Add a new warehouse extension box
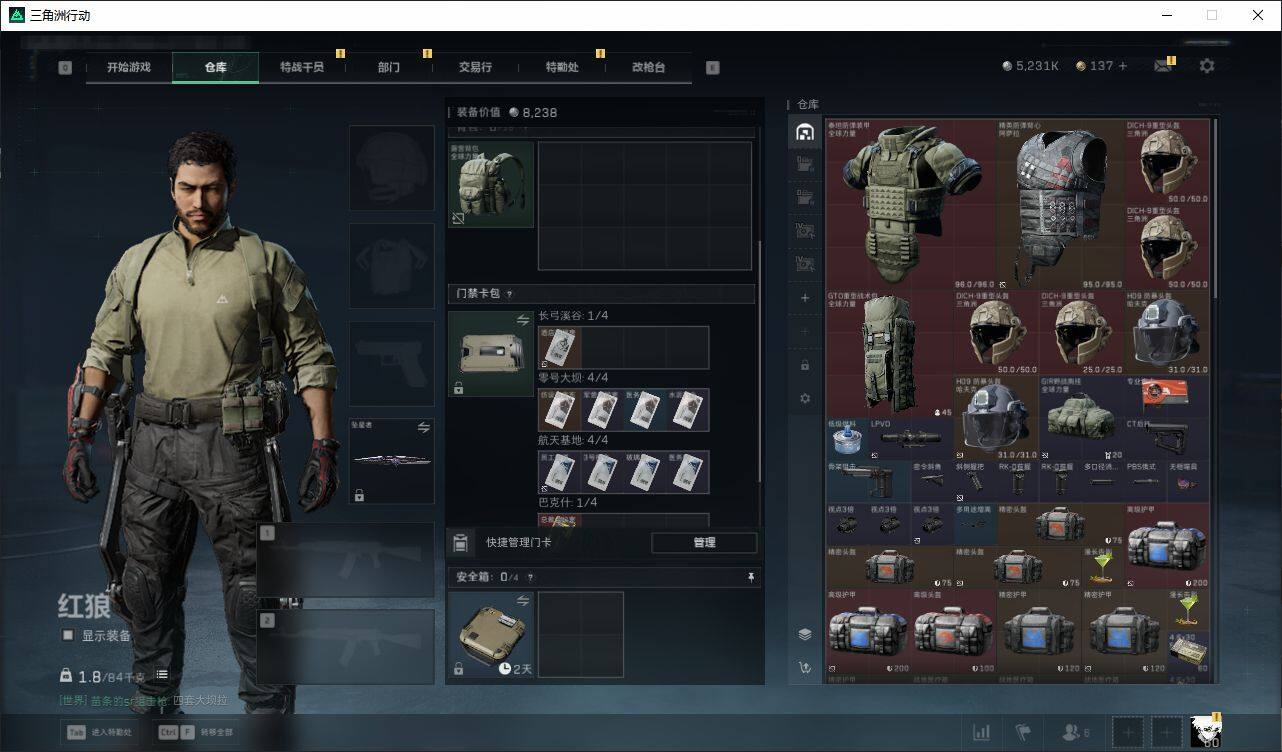 [x=805, y=298]
